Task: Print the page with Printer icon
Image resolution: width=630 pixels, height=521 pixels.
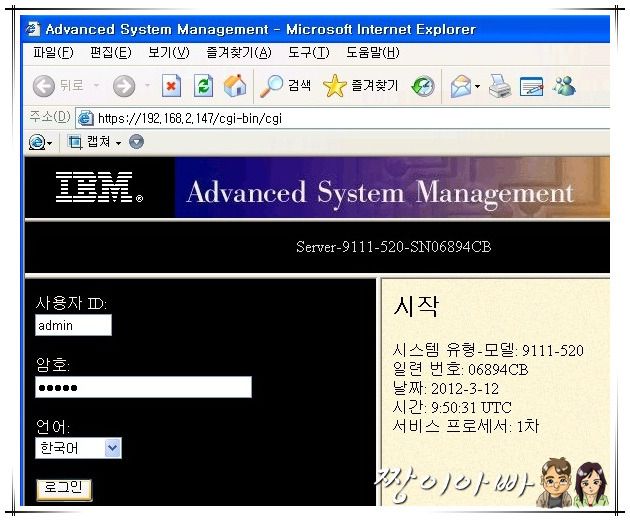Action: pos(500,86)
